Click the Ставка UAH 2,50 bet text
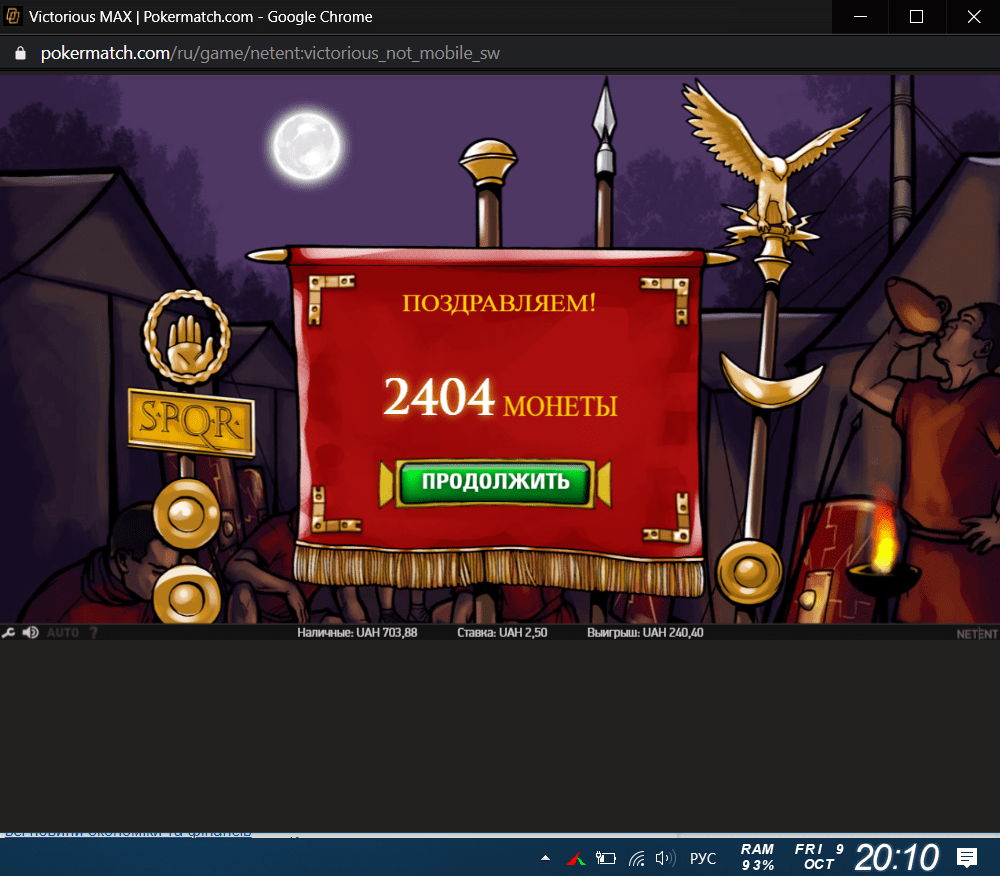The width and height of the screenshot is (1000, 876). pos(502,632)
